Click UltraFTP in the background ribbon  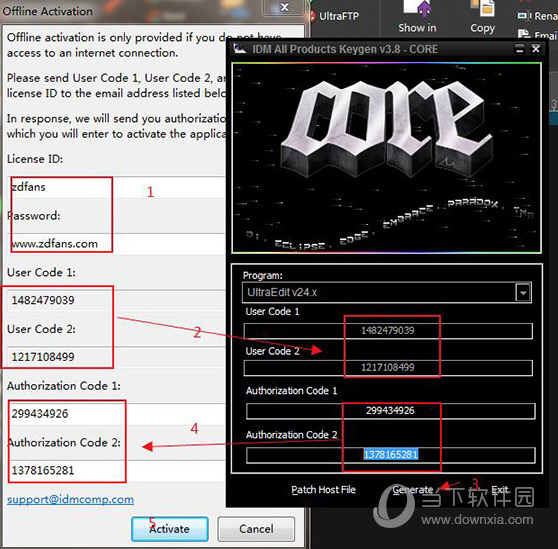point(339,16)
